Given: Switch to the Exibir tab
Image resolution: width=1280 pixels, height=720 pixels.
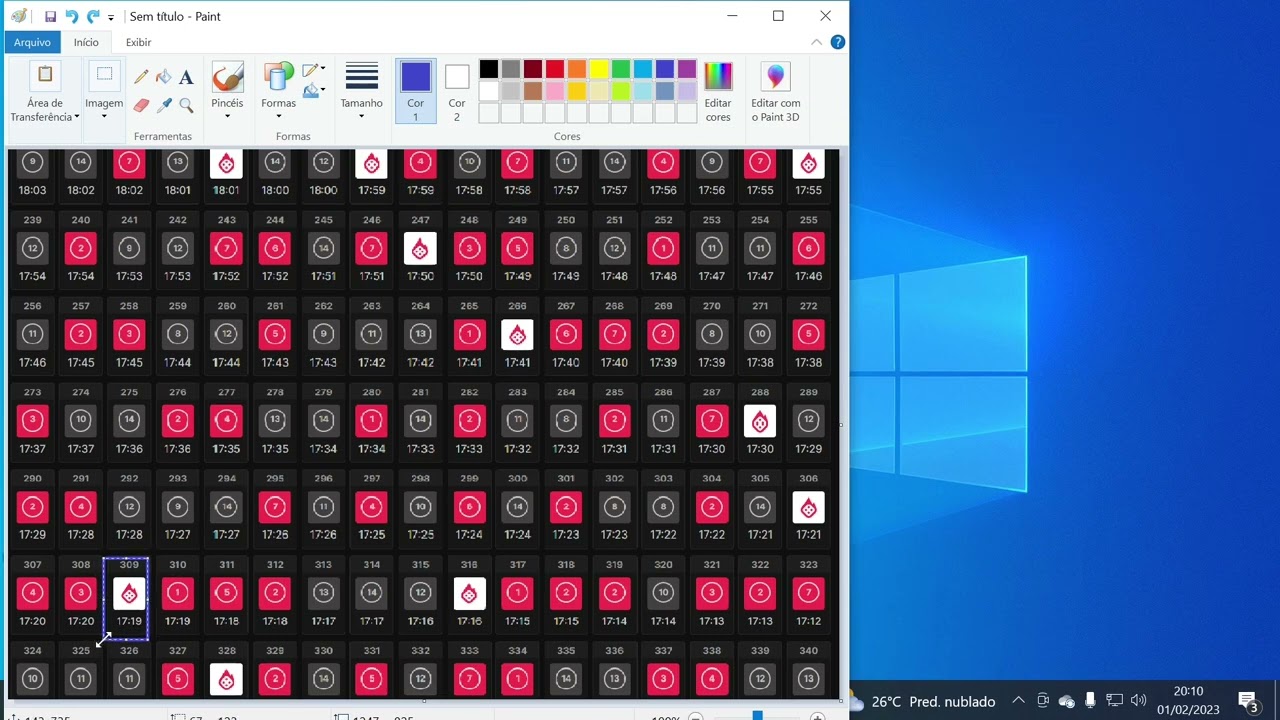Looking at the screenshot, I should pyautogui.click(x=138, y=42).
